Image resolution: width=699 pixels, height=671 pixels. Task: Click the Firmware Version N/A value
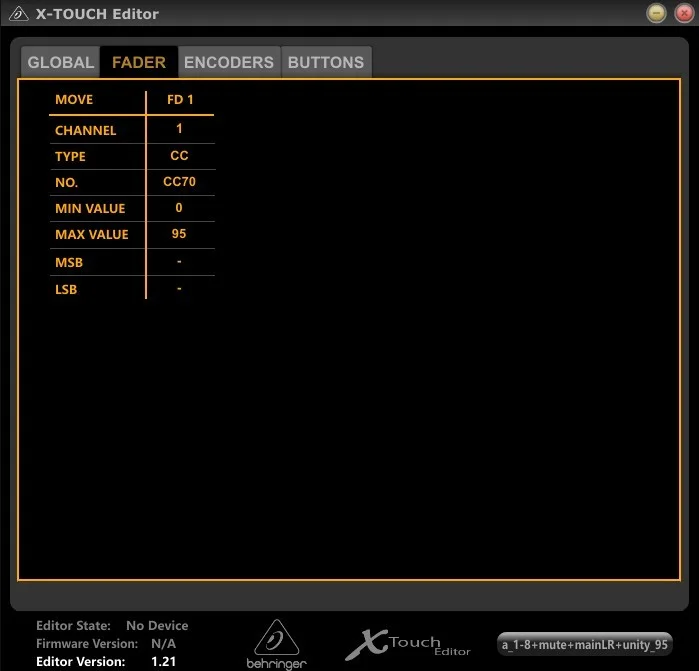[x=164, y=644]
